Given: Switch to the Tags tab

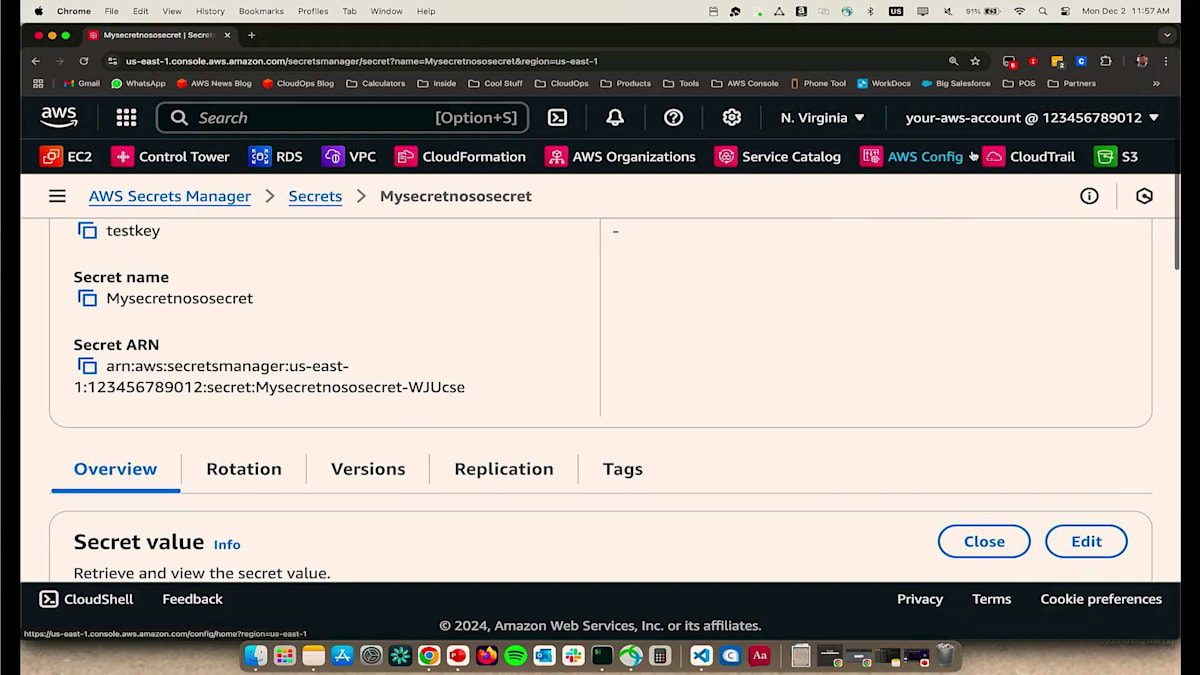Looking at the screenshot, I should (623, 469).
